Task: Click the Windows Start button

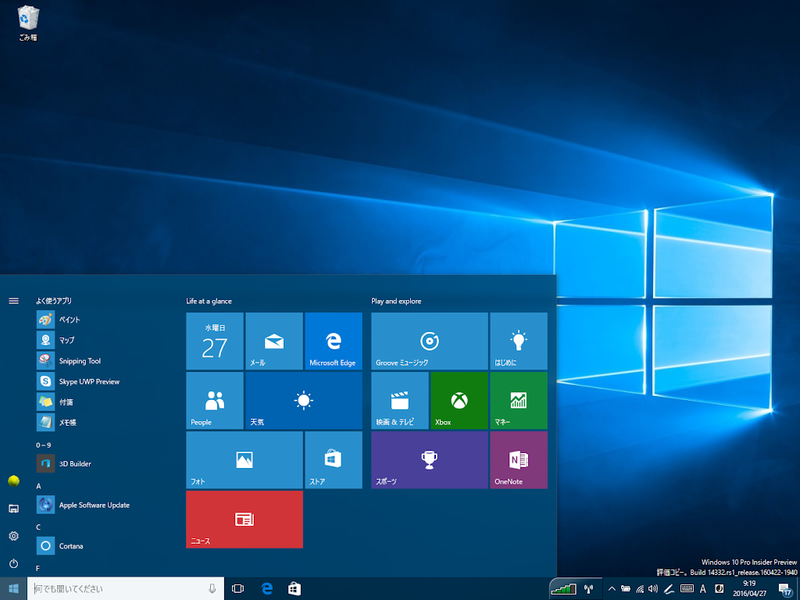Action: (x=14, y=589)
